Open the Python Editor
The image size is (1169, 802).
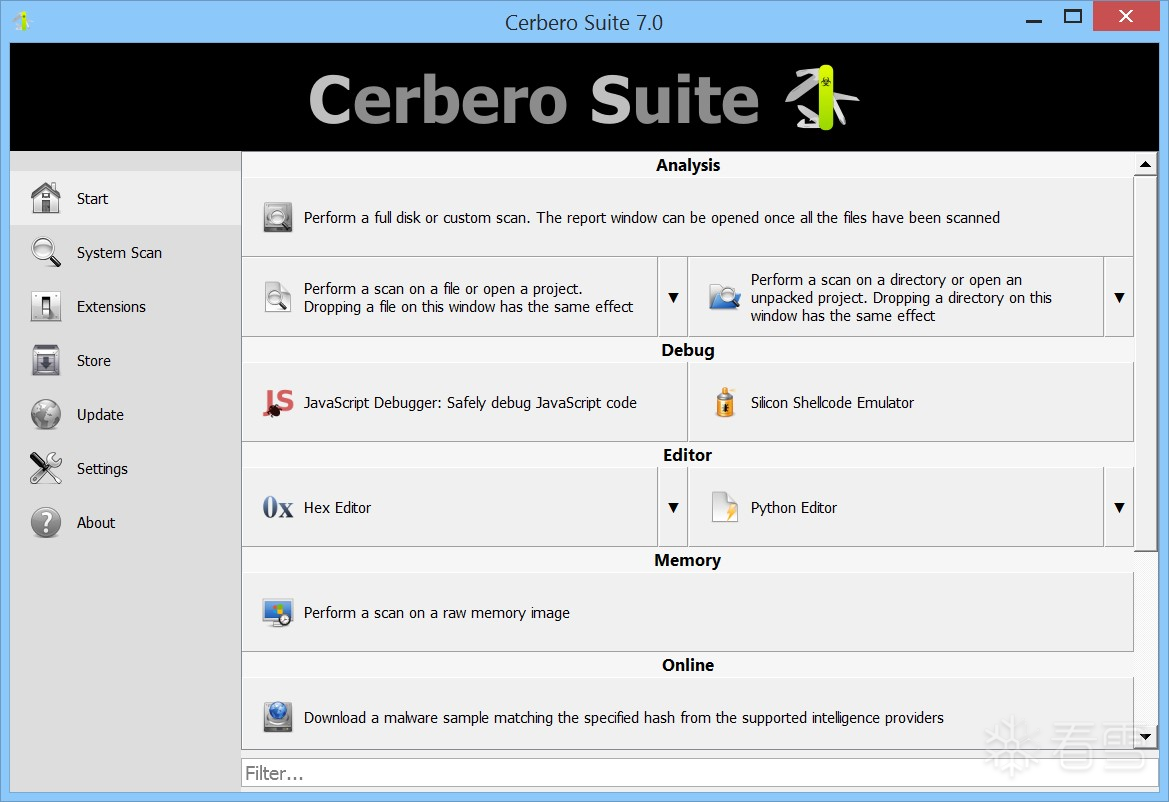[895, 508]
